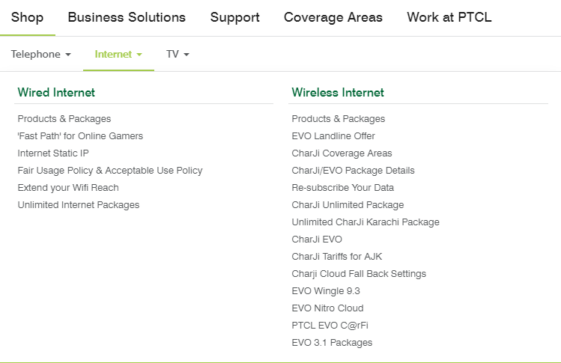
Task: Click Internet Static IP link
Action: click(x=53, y=153)
